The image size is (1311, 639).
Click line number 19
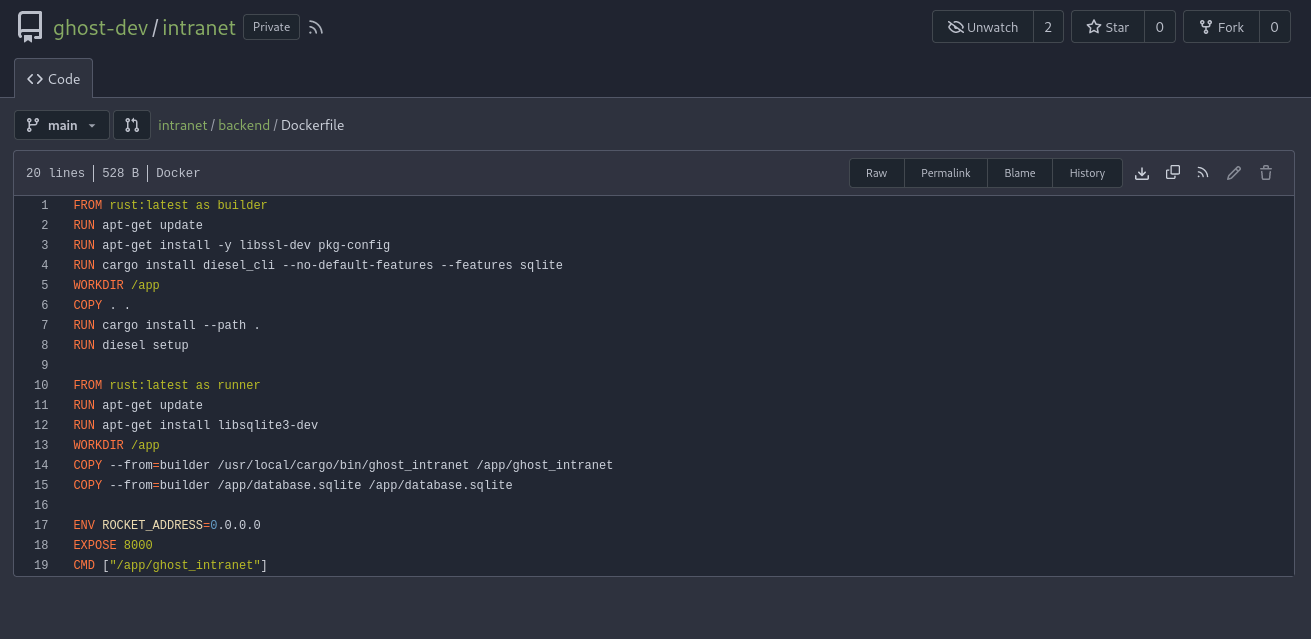[x=41, y=565]
